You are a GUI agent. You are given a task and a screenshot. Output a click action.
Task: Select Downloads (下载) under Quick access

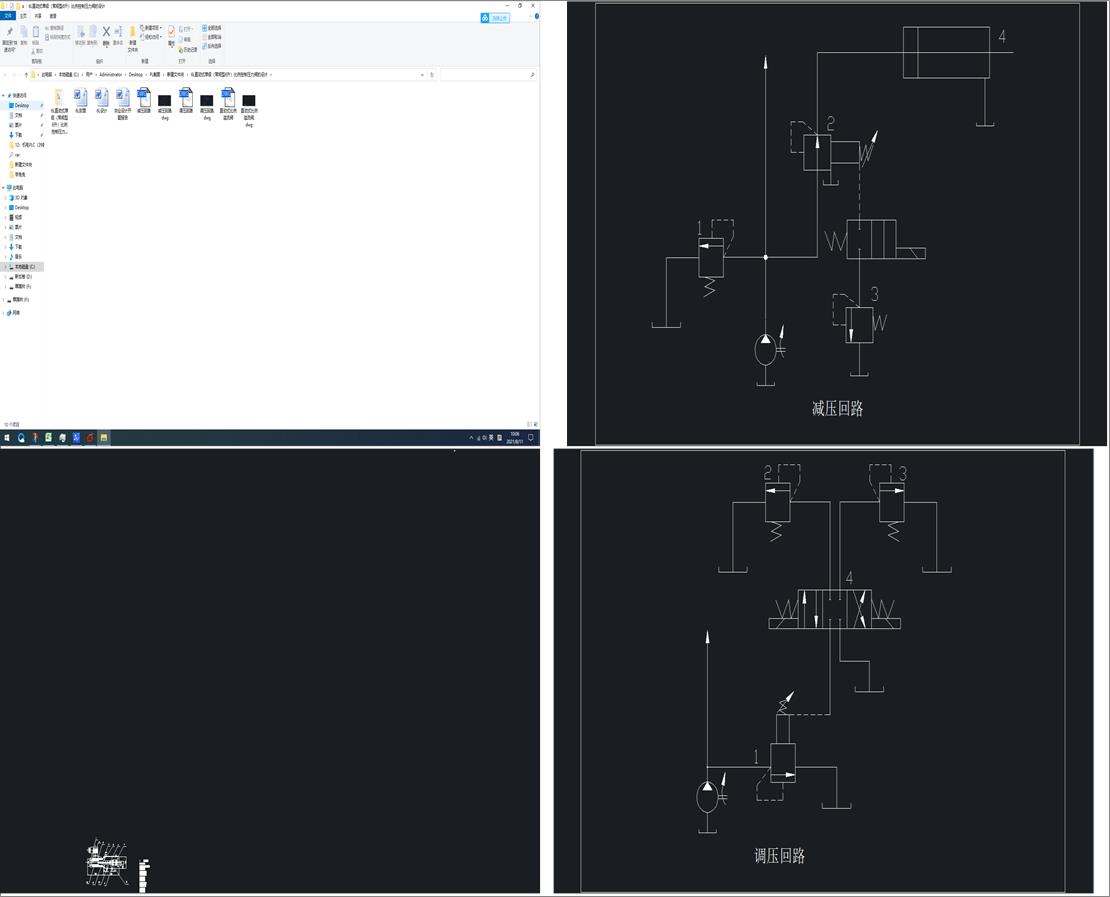18,135
